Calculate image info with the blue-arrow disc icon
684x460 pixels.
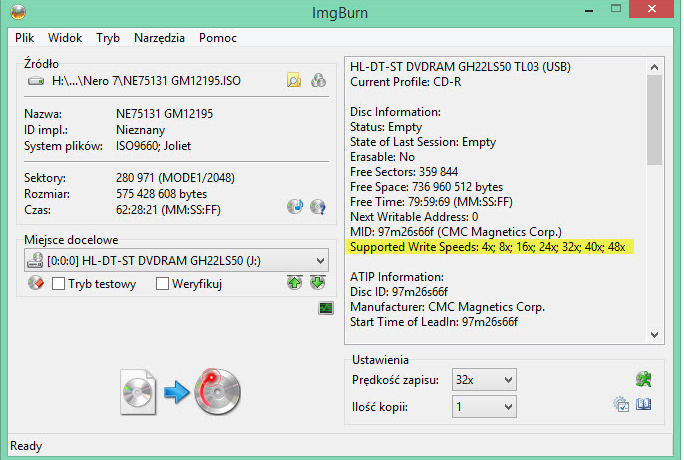coord(295,206)
